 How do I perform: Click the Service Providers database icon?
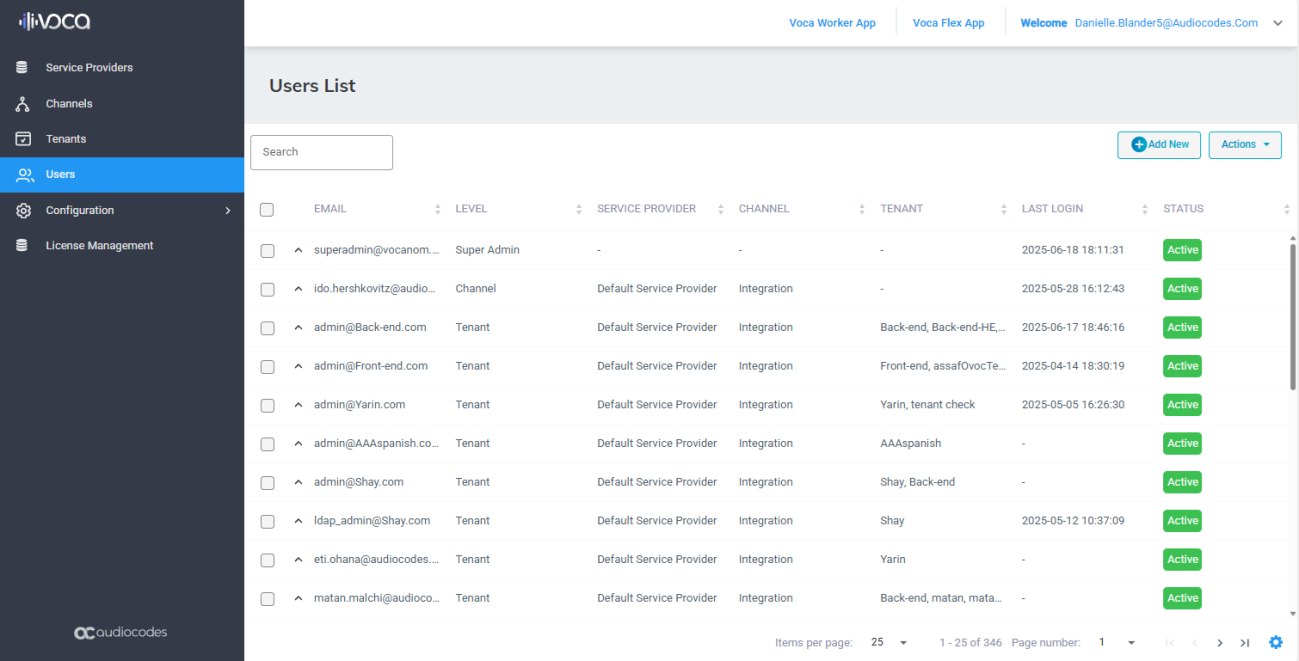point(22,68)
